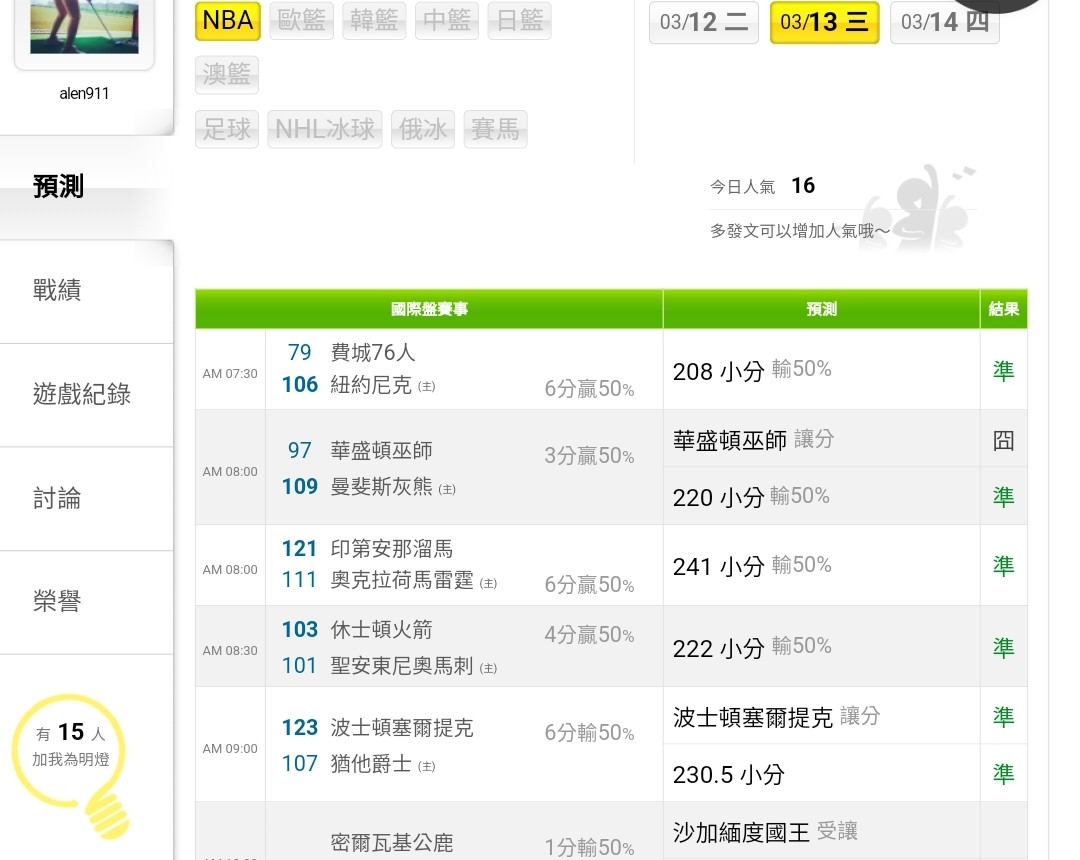1080x860 pixels.
Task: Click team name 猶他爵士
Action: [x=371, y=764]
